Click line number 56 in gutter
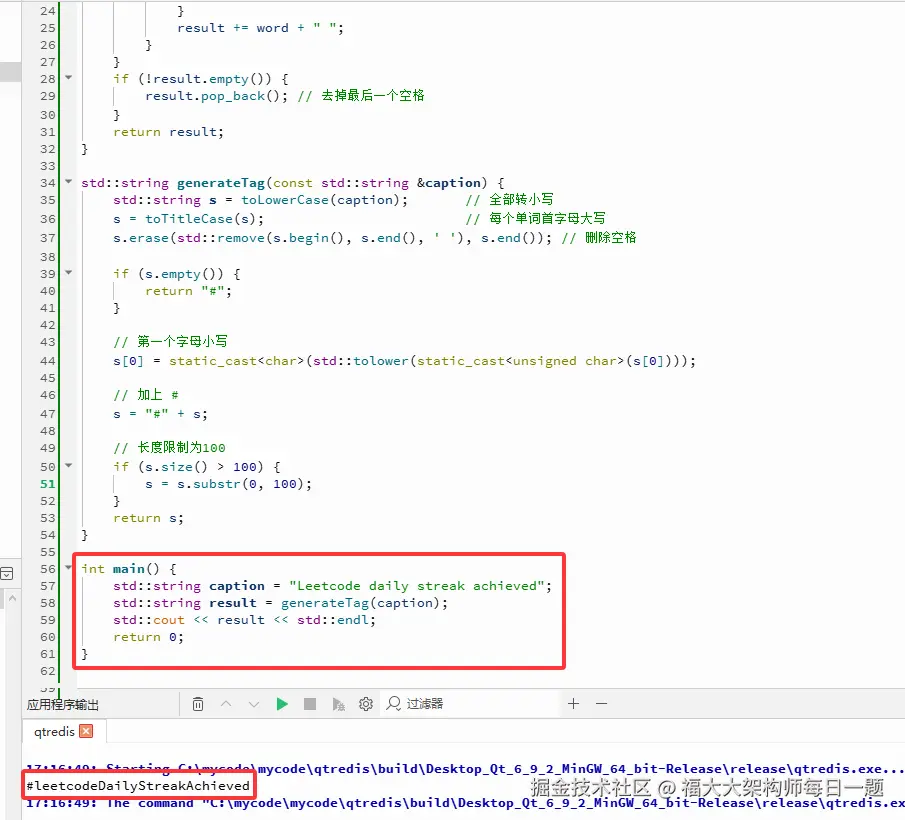 (x=48, y=569)
